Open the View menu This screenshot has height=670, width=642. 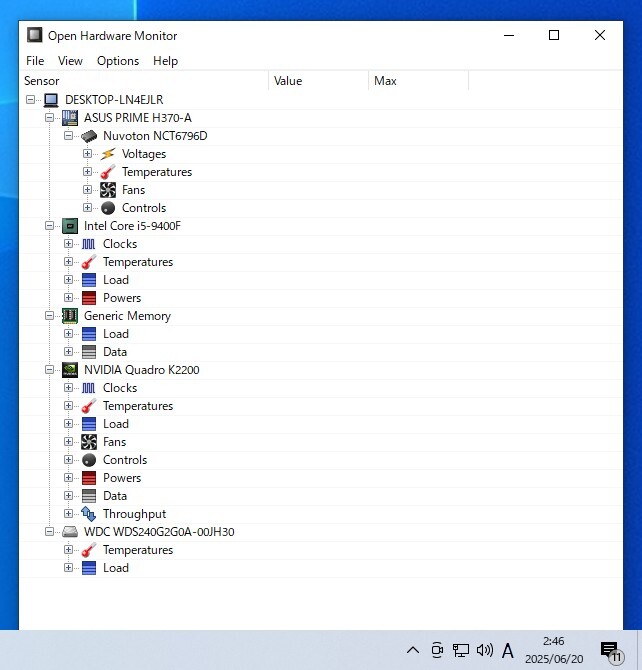(71, 61)
